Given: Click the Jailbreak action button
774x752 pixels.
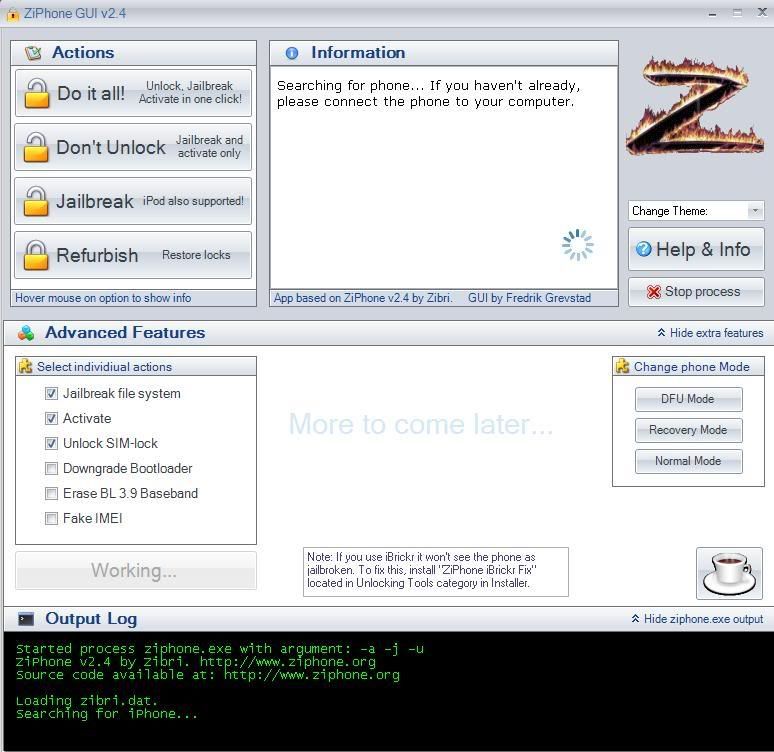Looking at the screenshot, I should (133, 201).
